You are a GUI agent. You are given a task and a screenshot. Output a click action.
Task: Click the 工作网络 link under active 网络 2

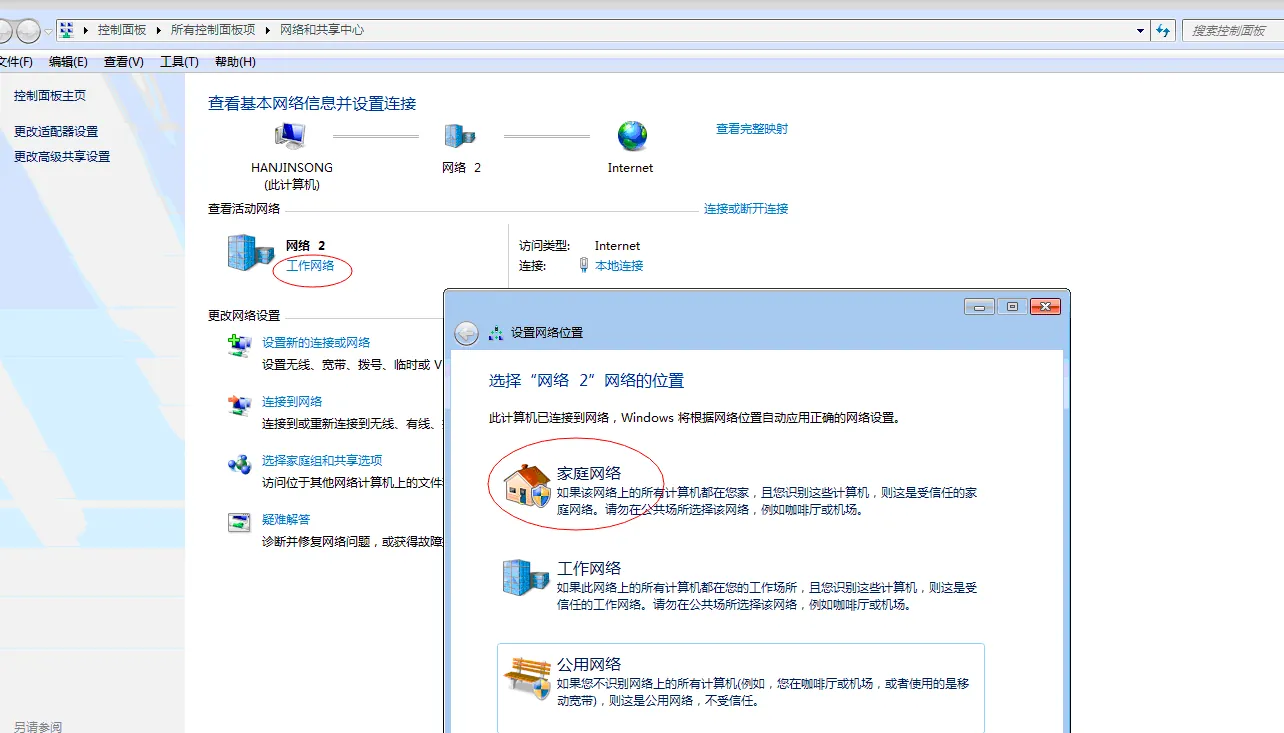[310, 266]
